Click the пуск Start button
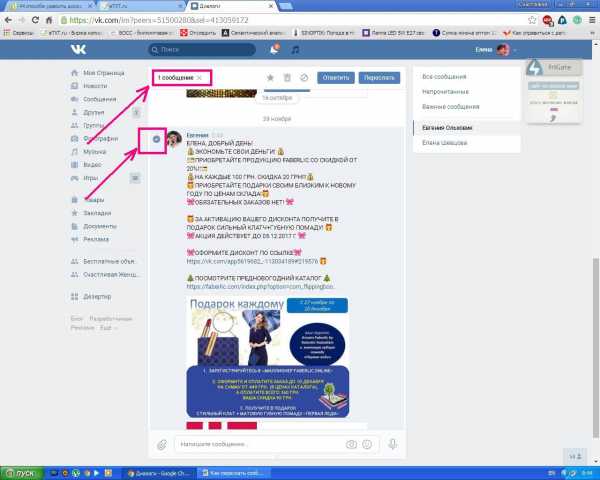 tap(22, 473)
